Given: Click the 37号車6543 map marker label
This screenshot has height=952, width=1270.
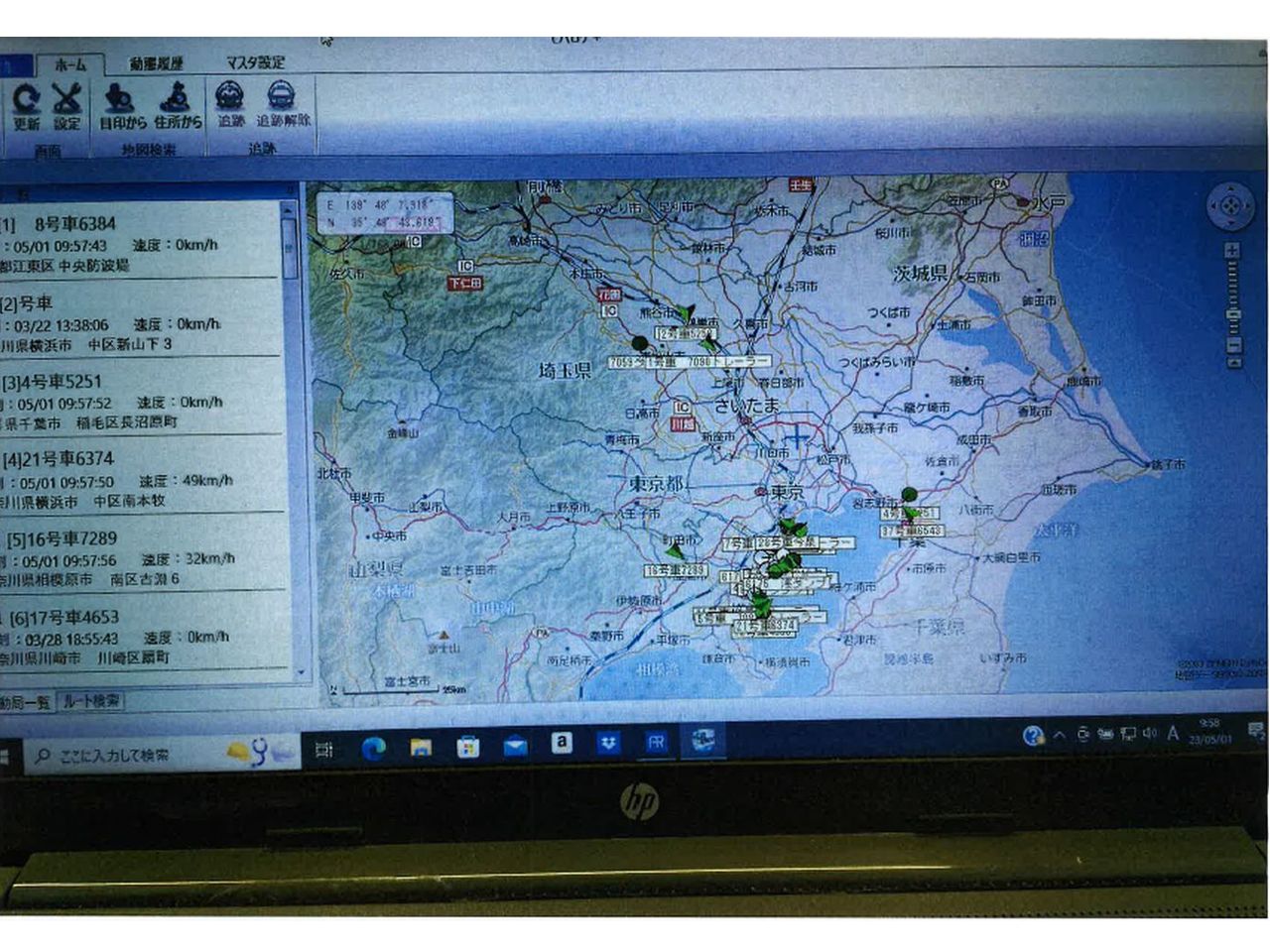Looking at the screenshot, I should point(913,531).
